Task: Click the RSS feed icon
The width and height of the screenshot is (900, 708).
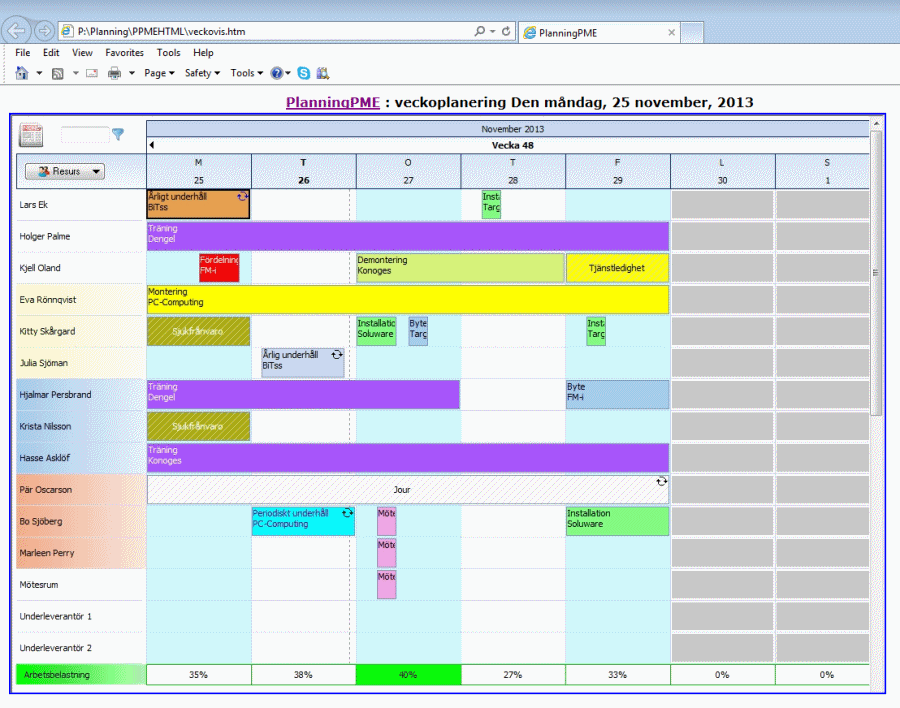Action: [57, 73]
